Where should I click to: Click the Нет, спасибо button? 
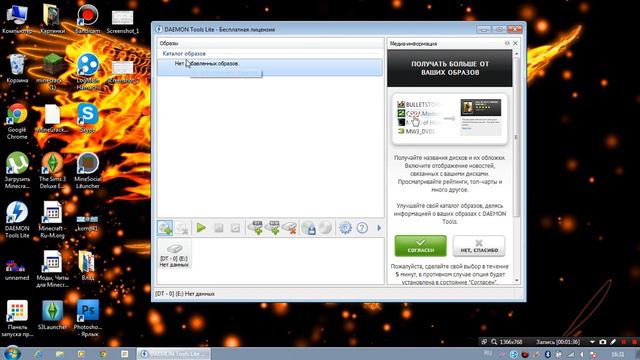[x=479, y=246]
